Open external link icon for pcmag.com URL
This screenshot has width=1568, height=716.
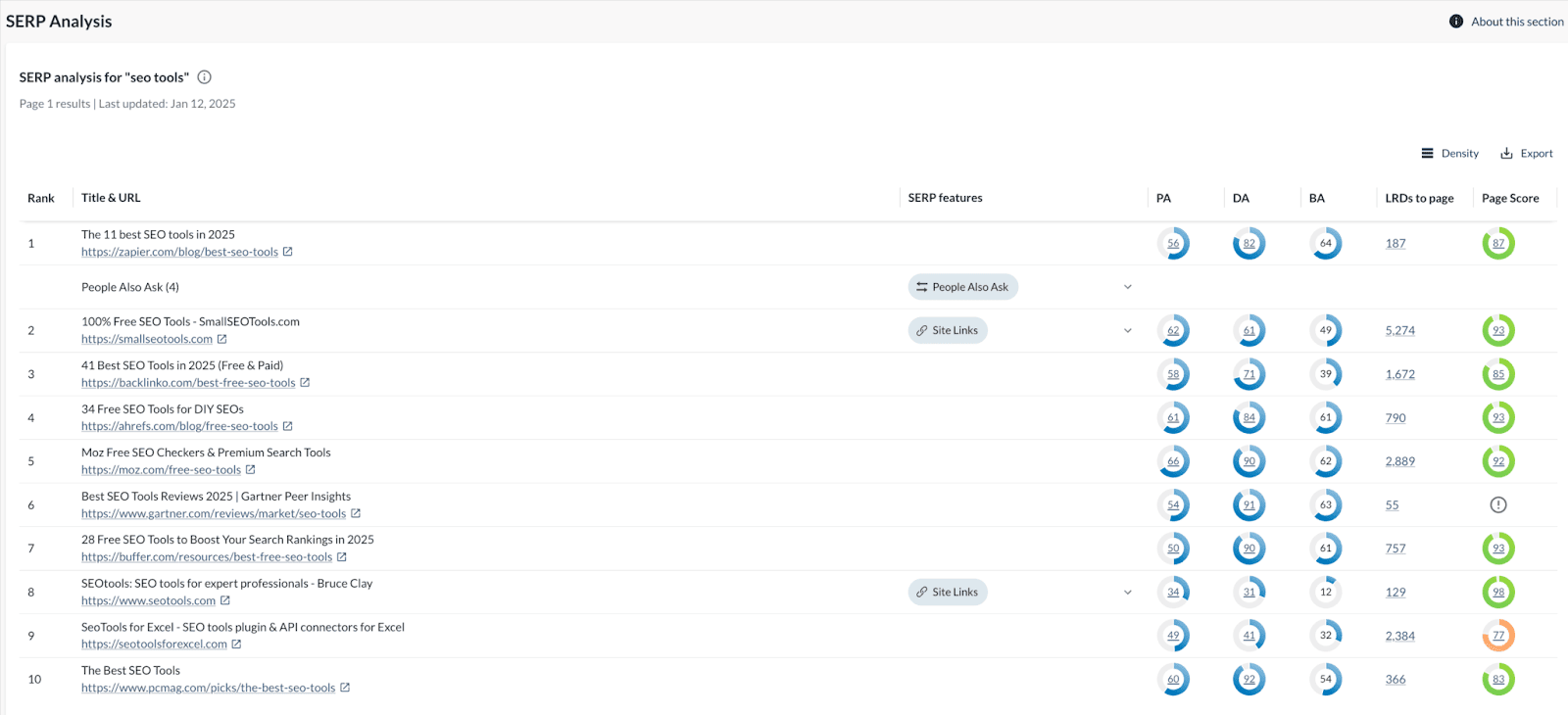tap(345, 688)
